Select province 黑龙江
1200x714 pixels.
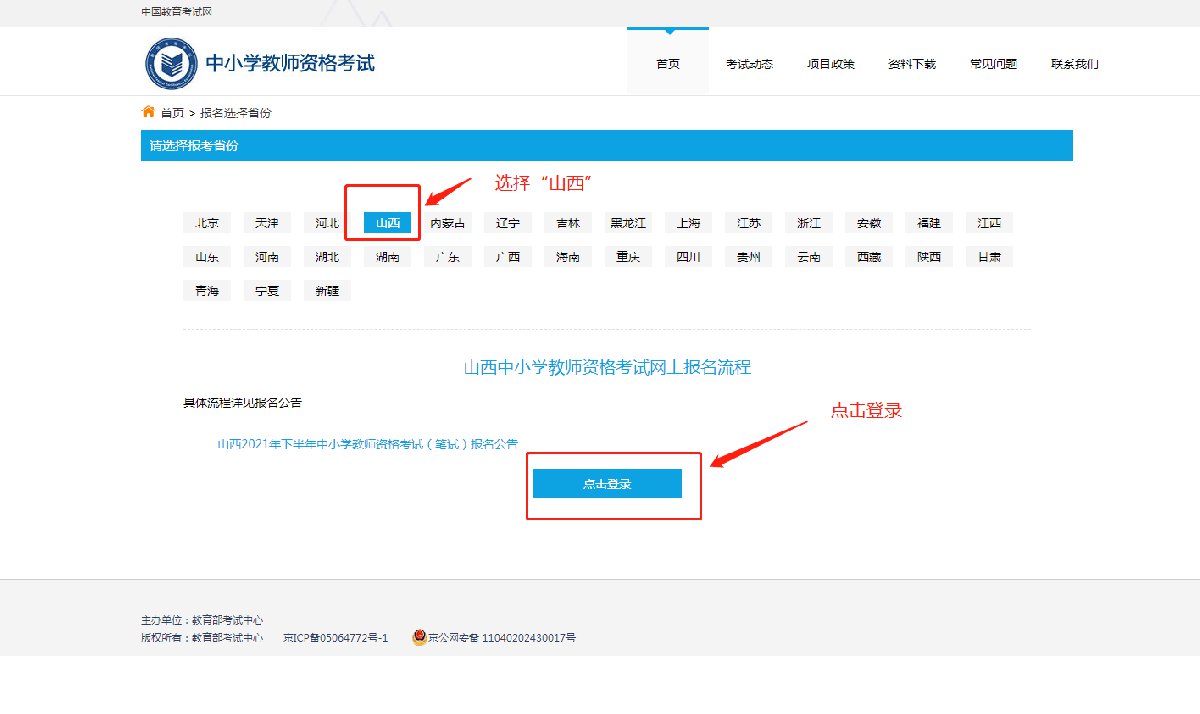628,223
